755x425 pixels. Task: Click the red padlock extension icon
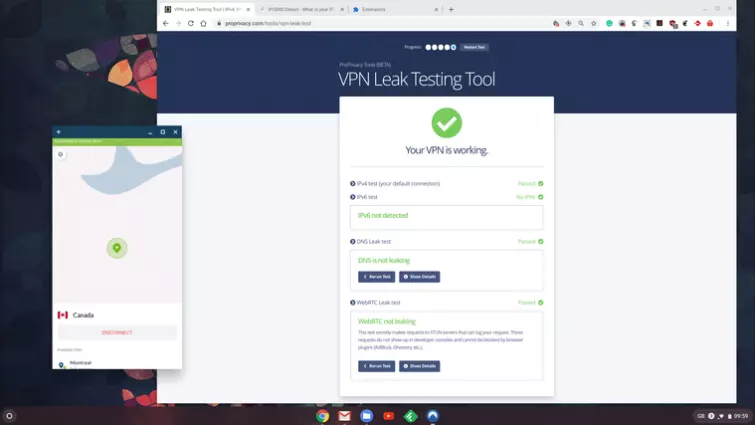point(710,23)
